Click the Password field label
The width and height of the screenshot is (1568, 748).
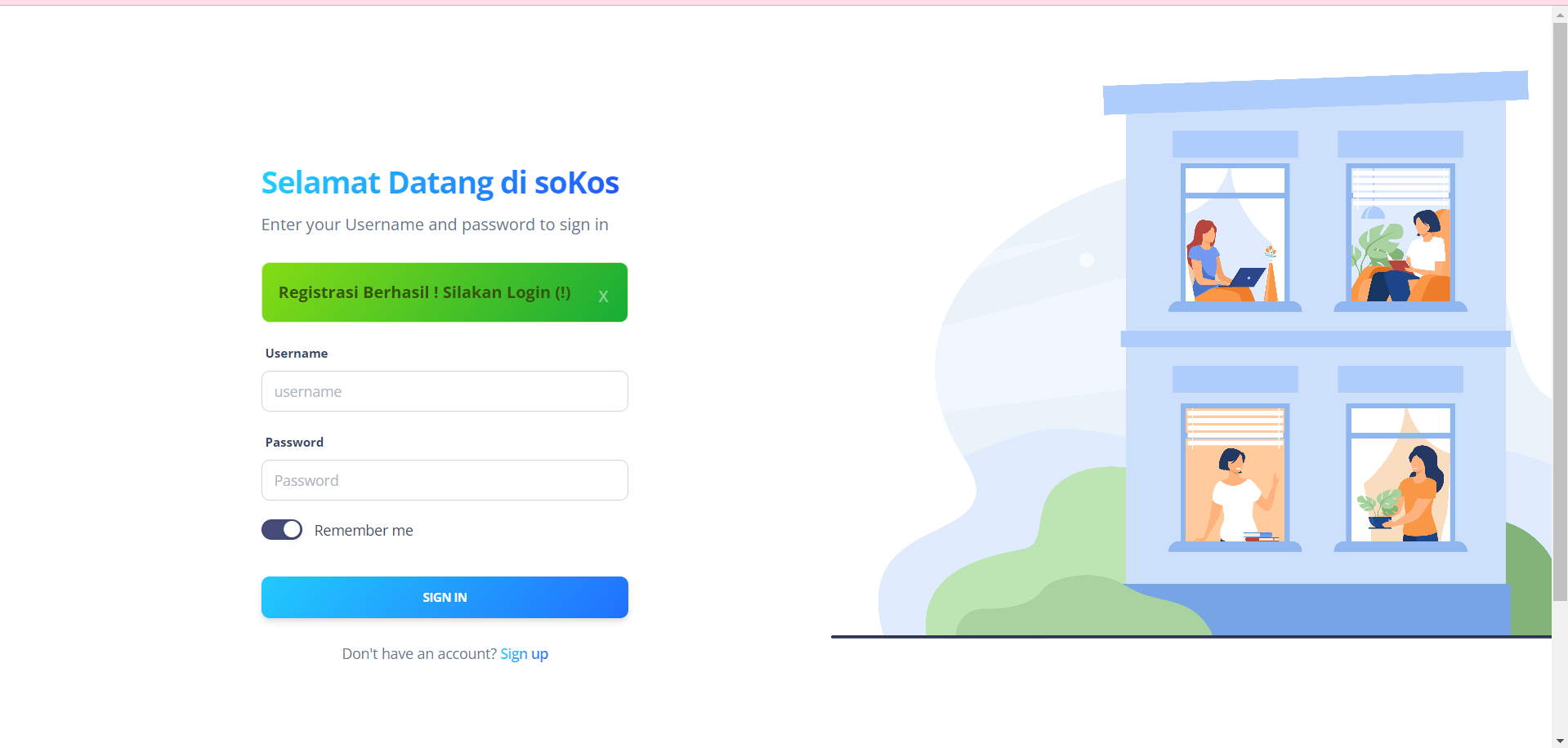[294, 443]
